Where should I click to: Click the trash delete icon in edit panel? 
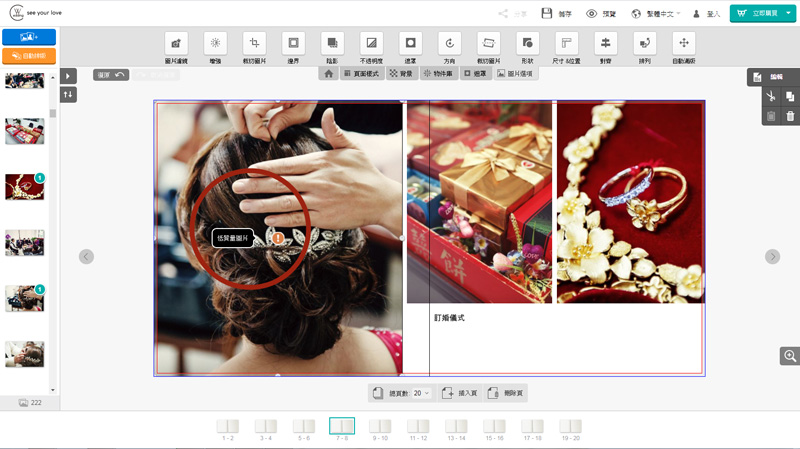point(790,116)
